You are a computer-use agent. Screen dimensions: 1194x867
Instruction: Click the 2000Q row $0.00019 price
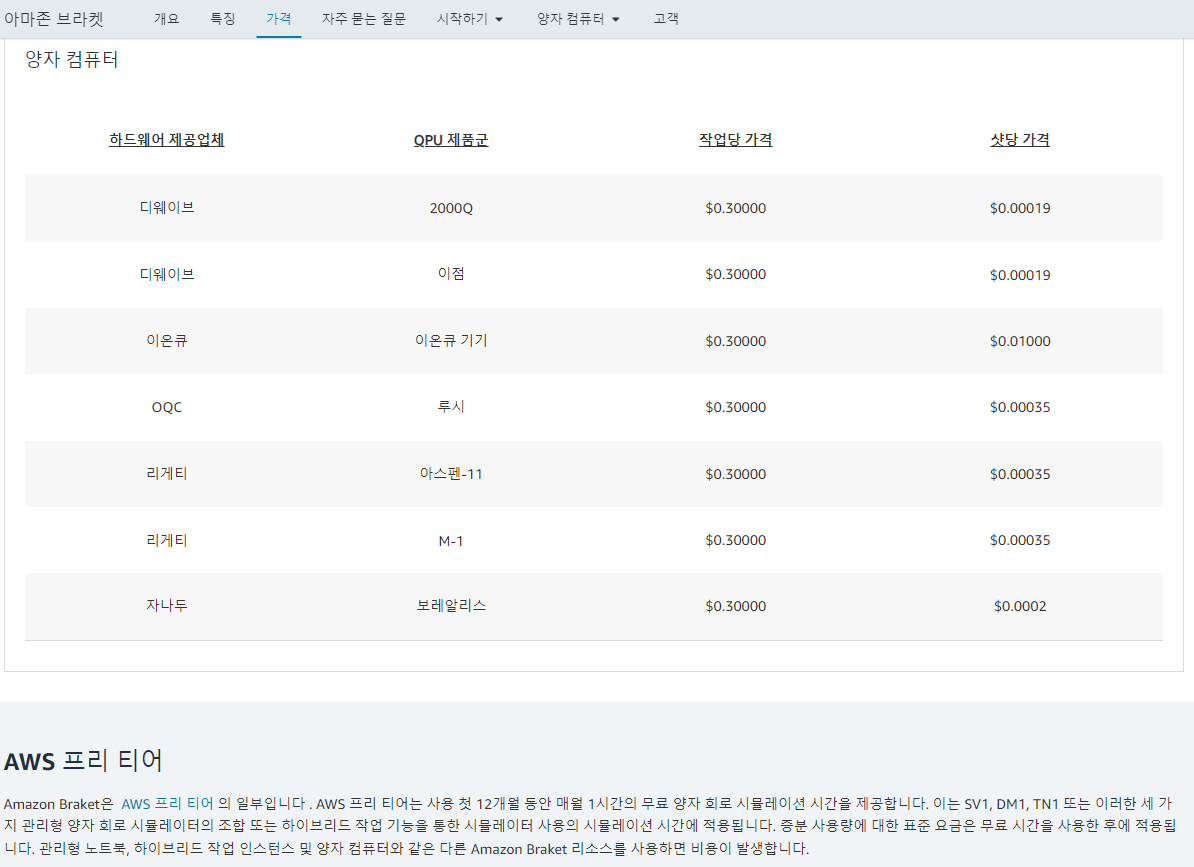[x=1020, y=208]
